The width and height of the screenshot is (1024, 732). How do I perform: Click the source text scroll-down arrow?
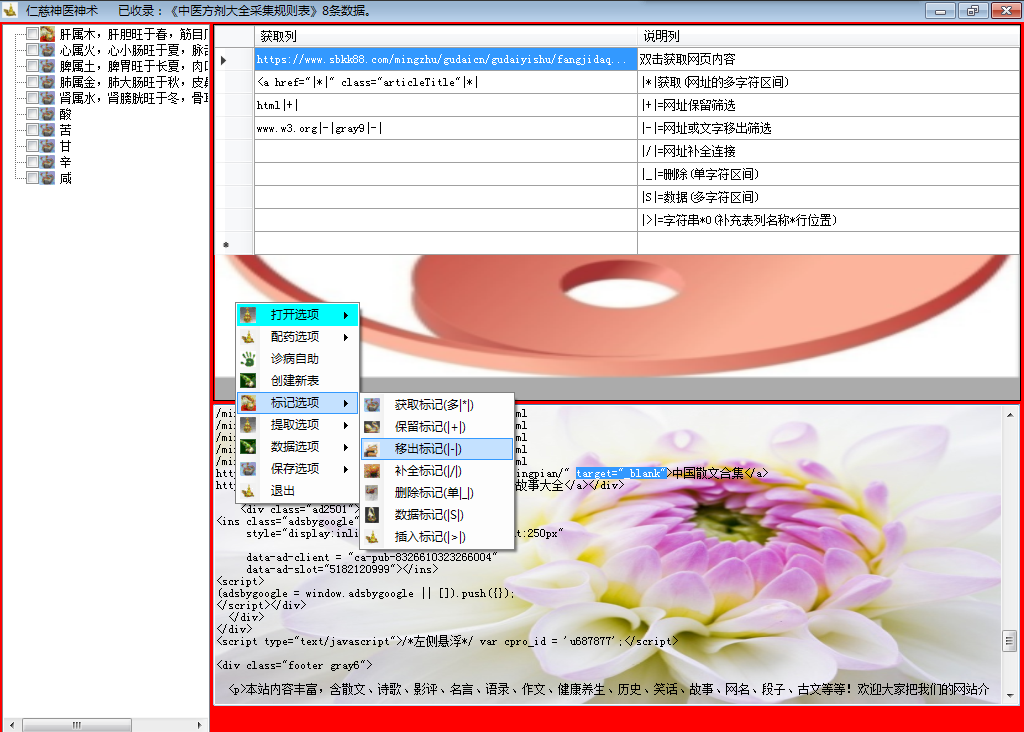pyautogui.click(x=1010, y=696)
